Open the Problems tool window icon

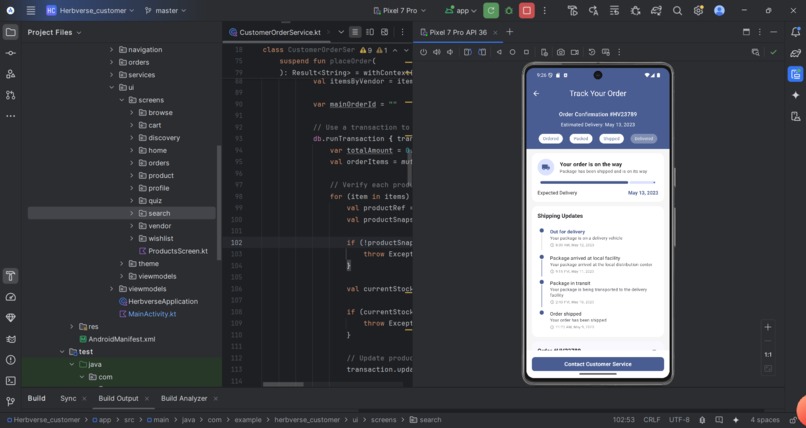[10, 360]
